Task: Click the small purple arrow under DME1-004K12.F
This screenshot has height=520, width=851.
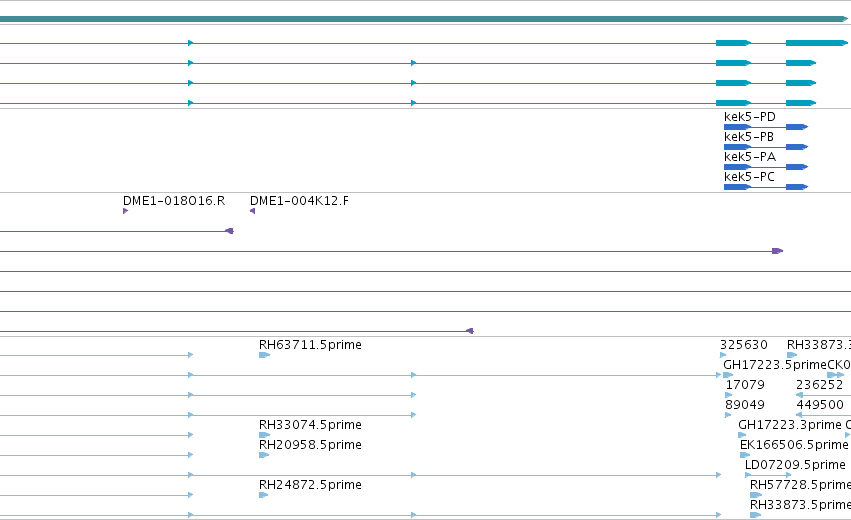Action: (x=252, y=211)
